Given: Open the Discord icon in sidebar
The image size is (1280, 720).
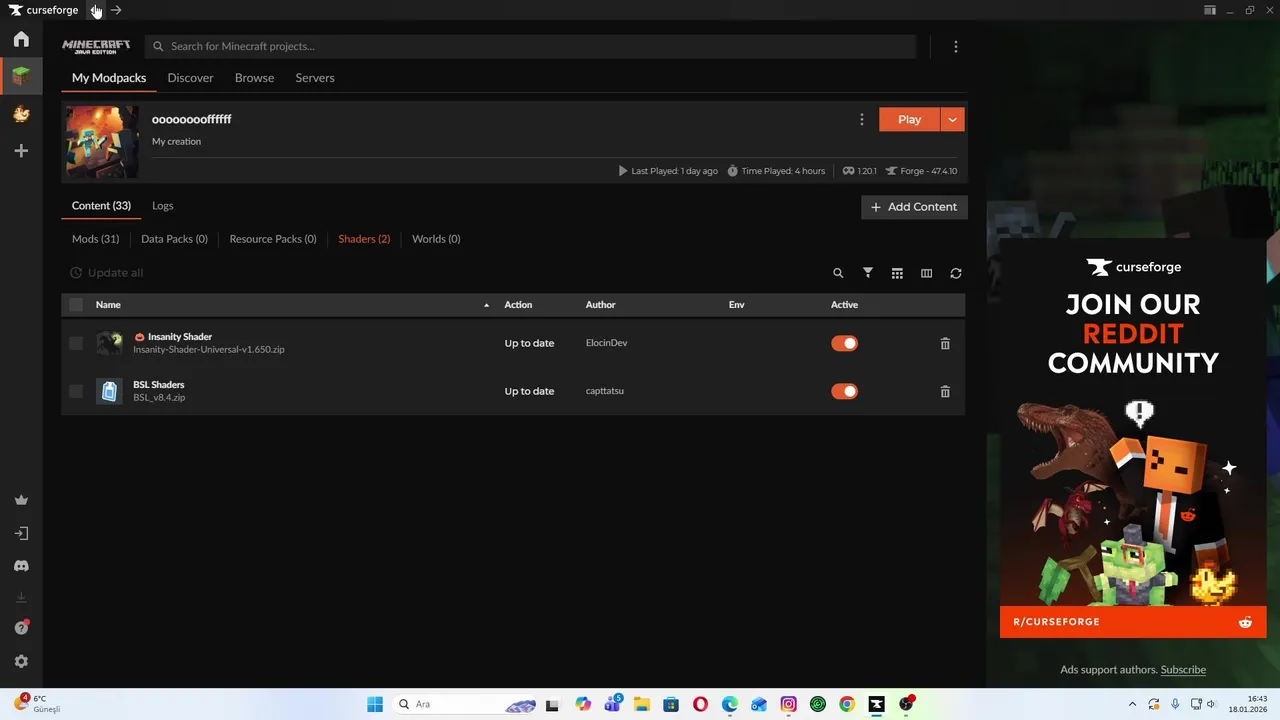Looking at the screenshot, I should 21,566.
